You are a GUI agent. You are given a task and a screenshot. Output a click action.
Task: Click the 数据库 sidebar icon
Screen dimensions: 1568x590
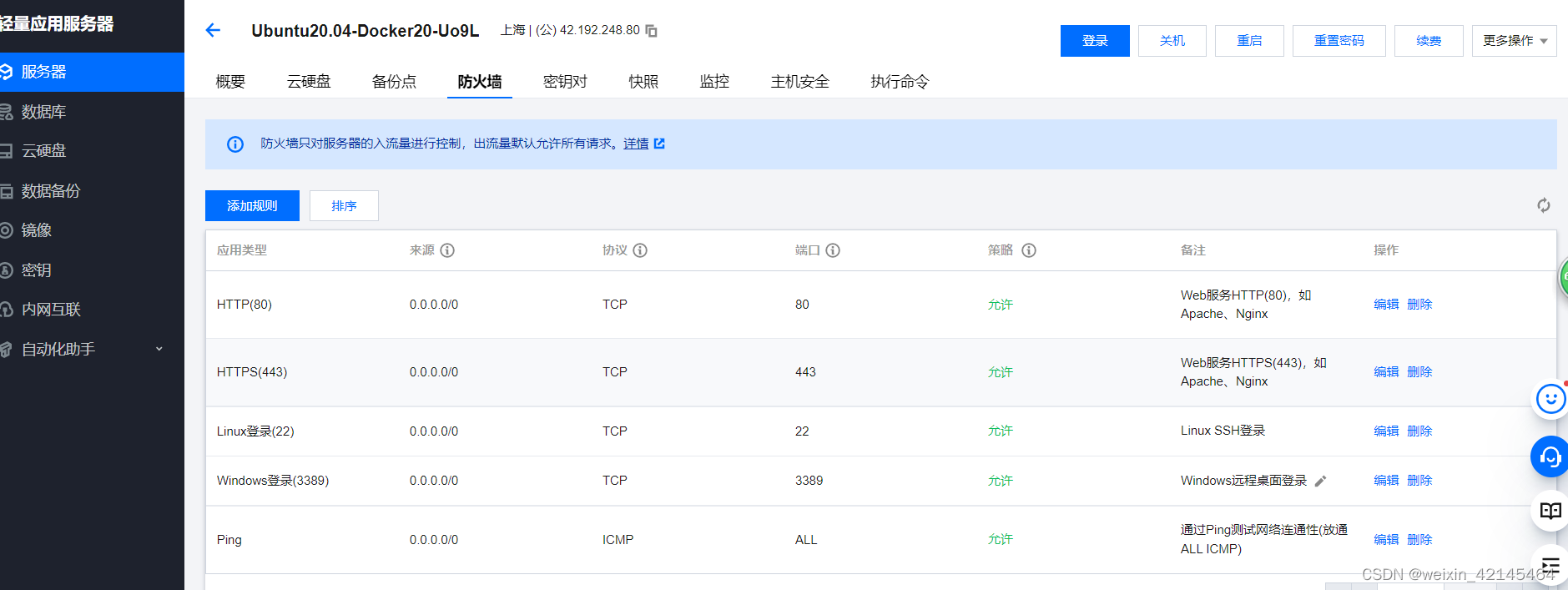[x=6, y=112]
